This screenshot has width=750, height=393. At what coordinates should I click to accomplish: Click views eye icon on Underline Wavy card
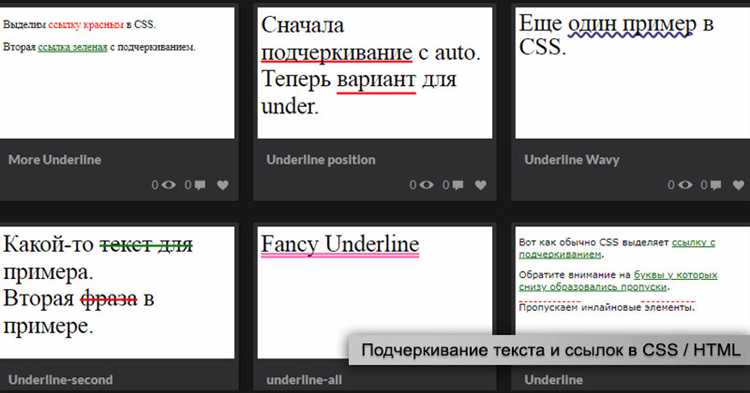pyautogui.click(x=685, y=185)
